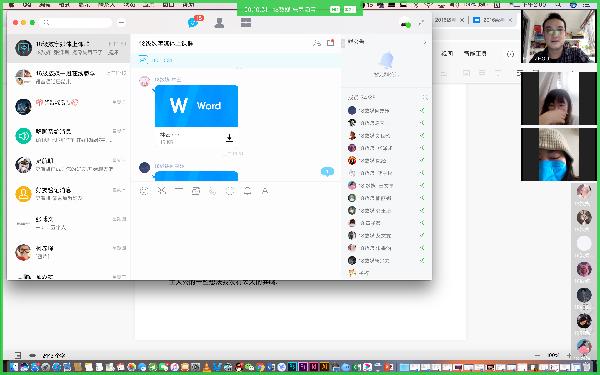
Task: Expand the pinned banner under chat title
Action: coord(239,60)
